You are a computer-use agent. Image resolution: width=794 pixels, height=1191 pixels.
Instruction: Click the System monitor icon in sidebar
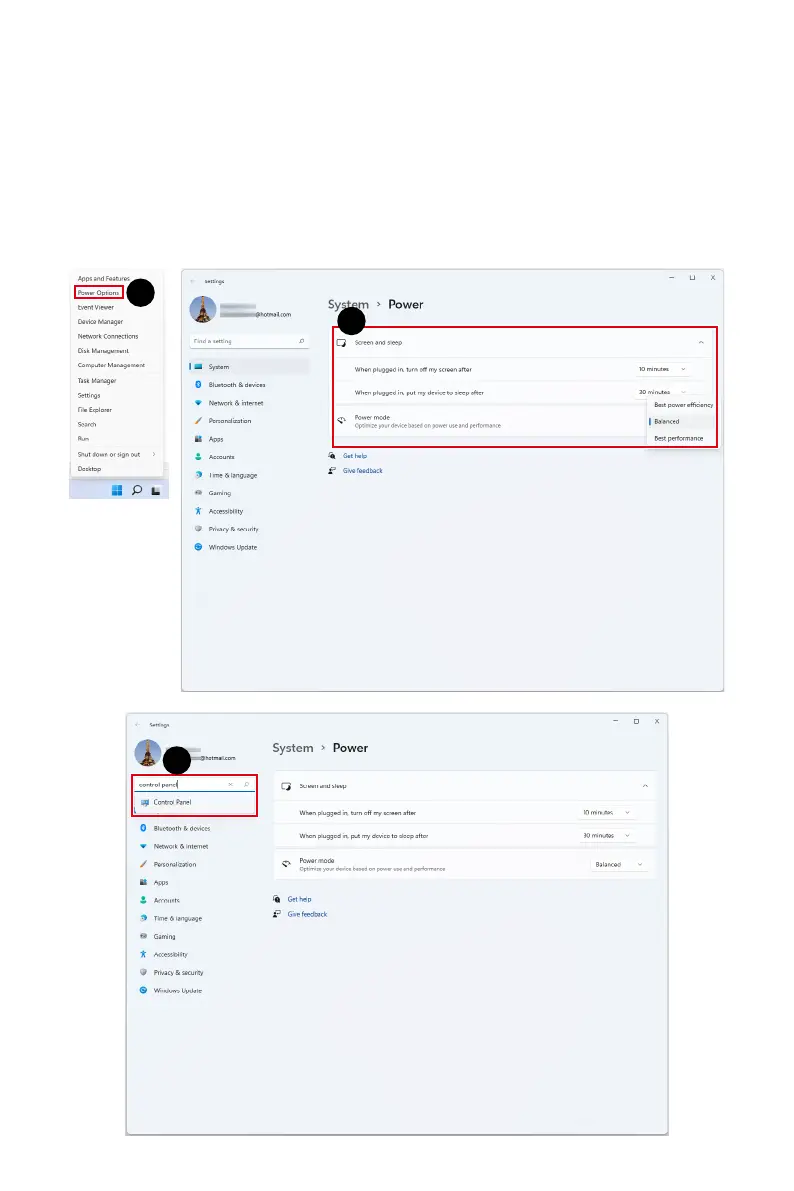click(x=198, y=367)
